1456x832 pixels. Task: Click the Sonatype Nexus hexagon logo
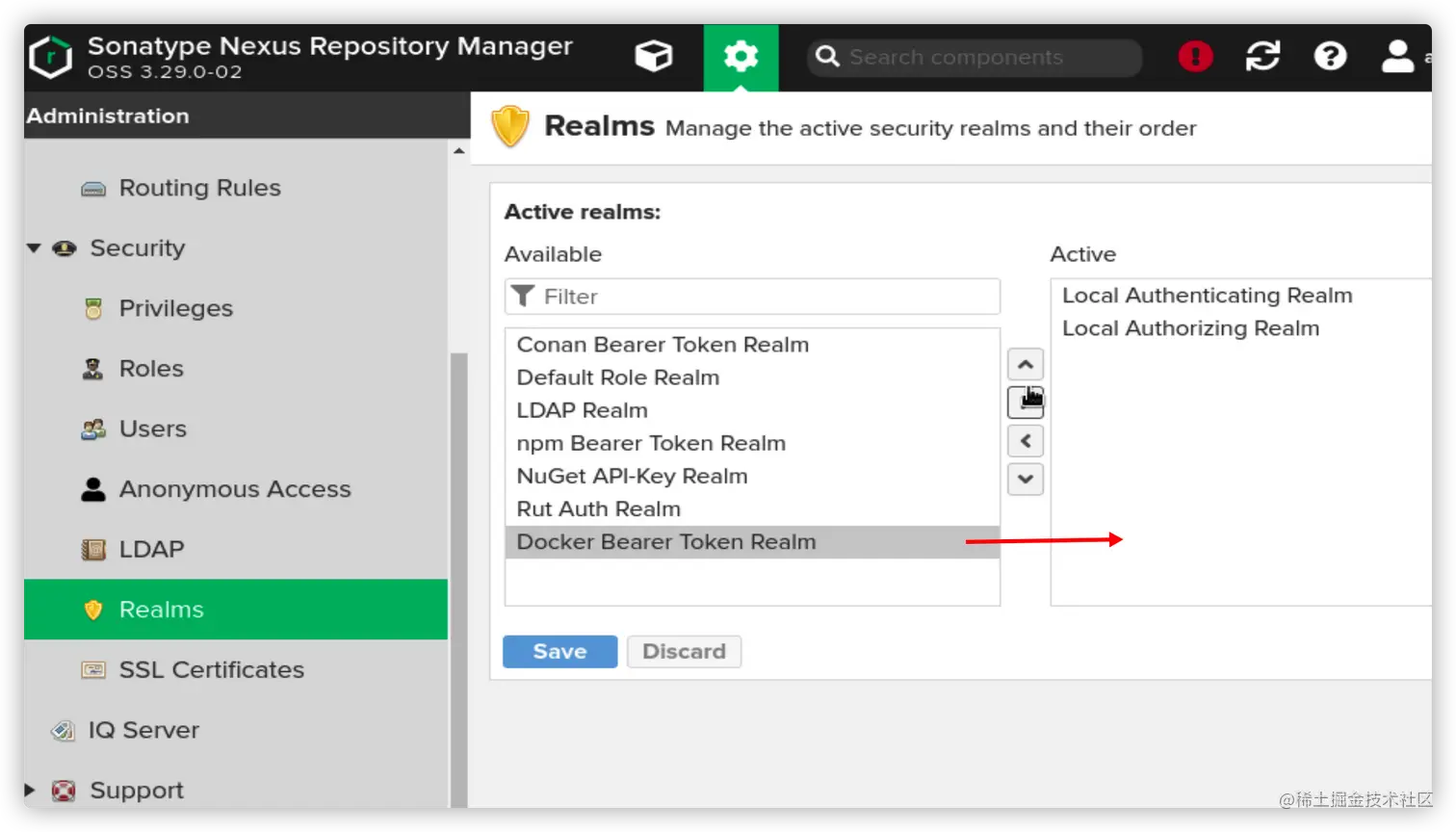pos(51,57)
